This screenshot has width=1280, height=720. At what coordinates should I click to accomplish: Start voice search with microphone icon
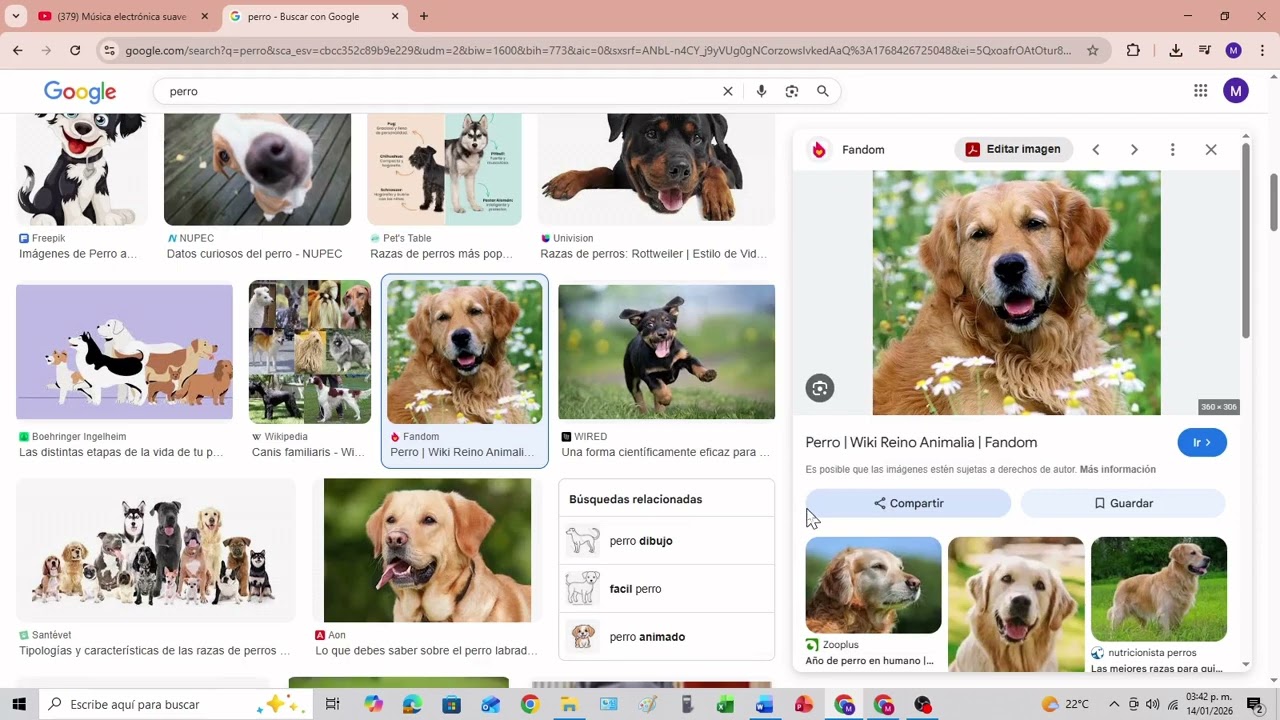point(761,91)
